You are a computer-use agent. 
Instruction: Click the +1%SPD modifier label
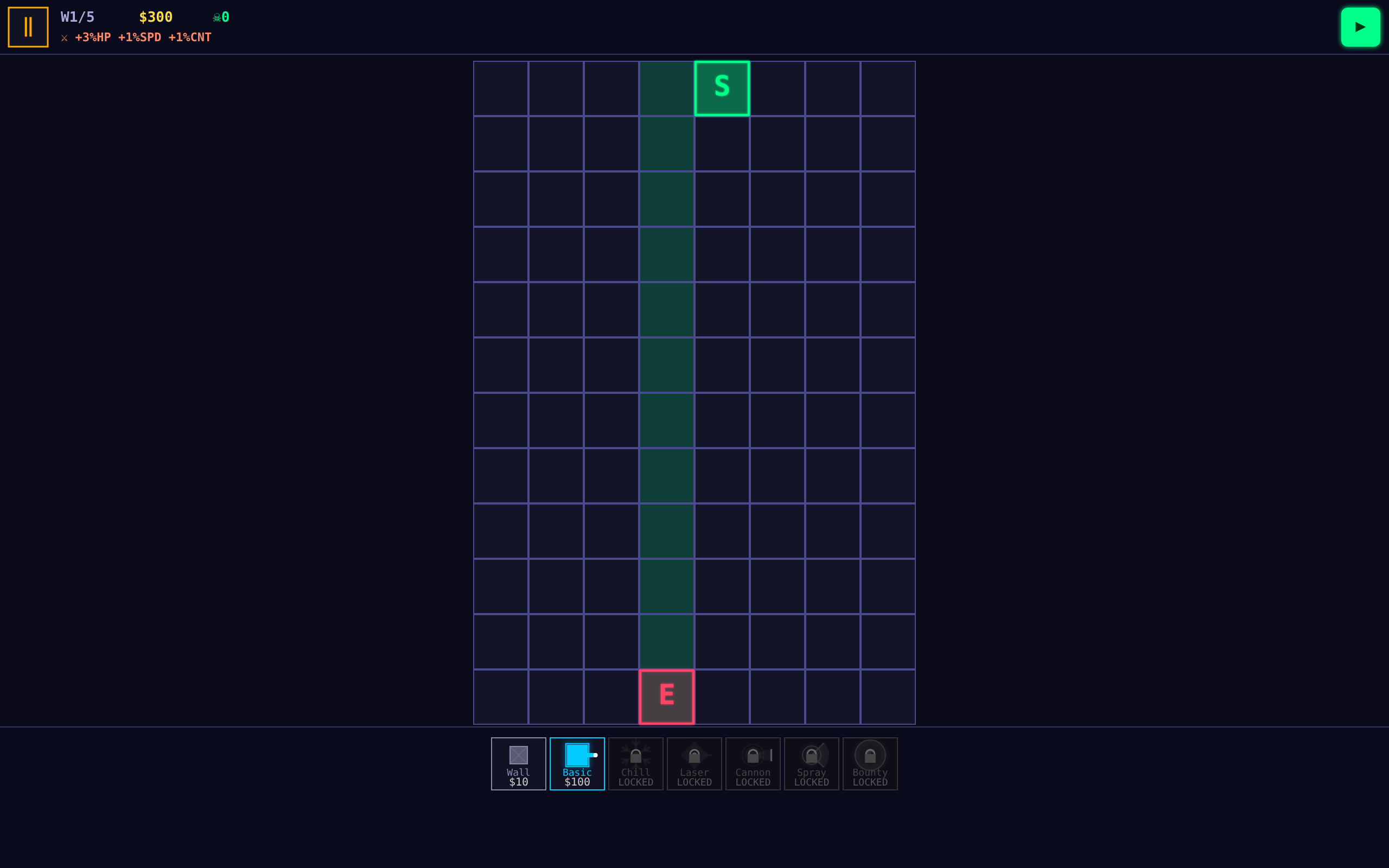coord(139,37)
